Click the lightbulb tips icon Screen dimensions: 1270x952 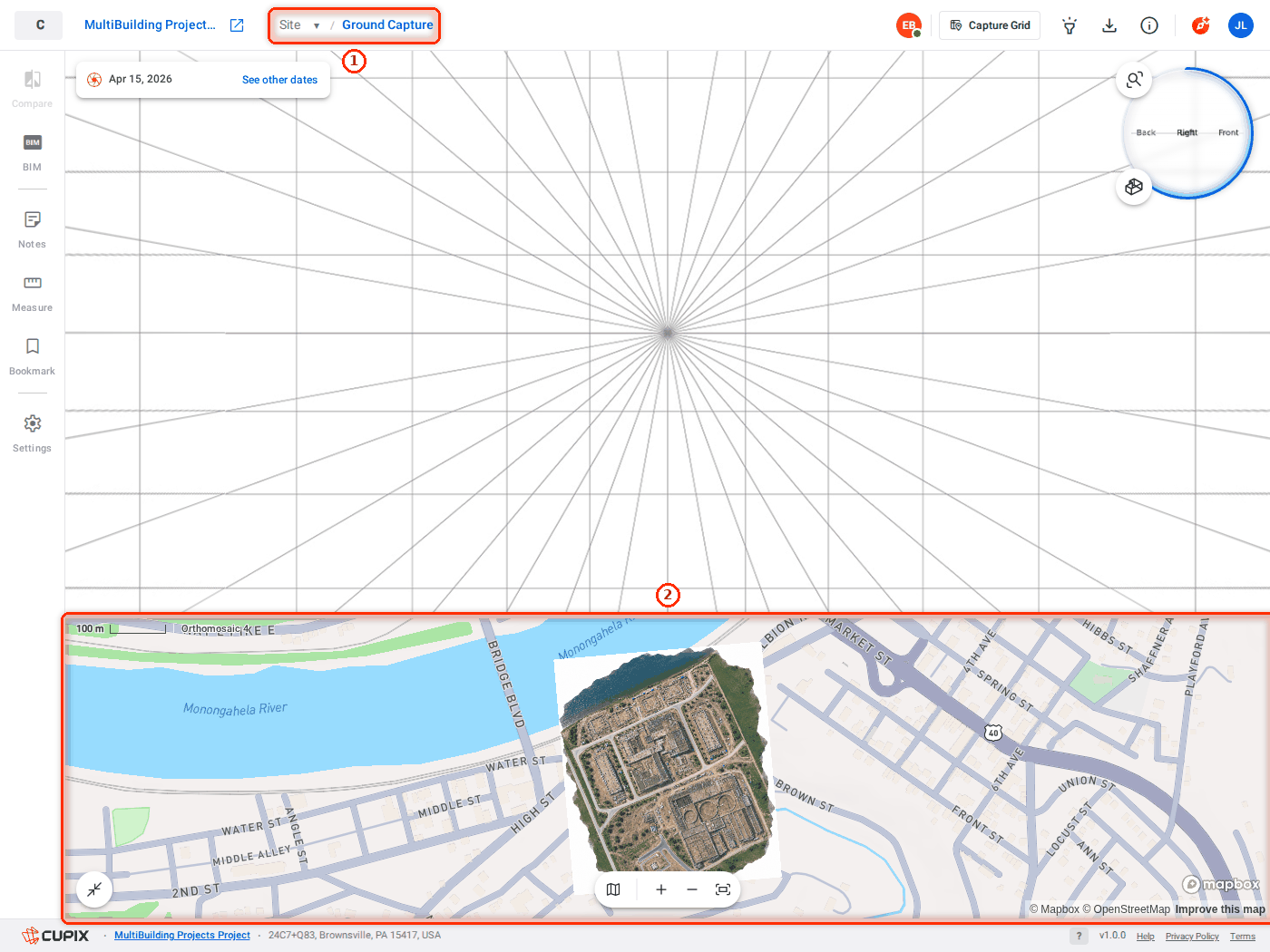click(x=1070, y=25)
